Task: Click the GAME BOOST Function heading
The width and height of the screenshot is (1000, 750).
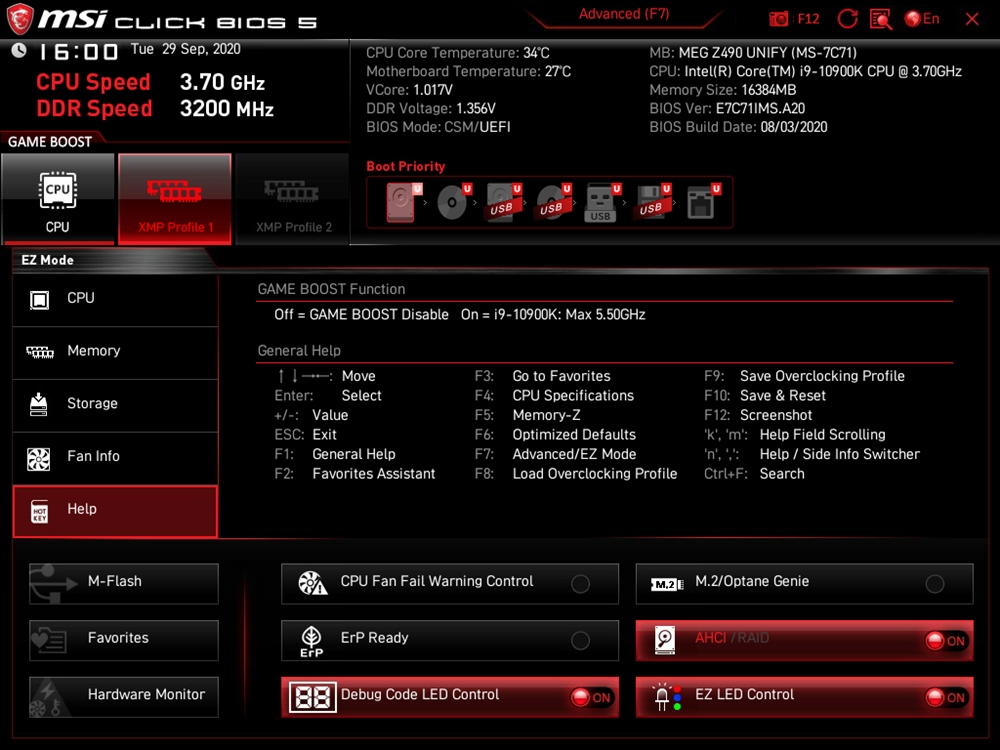Action: point(331,290)
